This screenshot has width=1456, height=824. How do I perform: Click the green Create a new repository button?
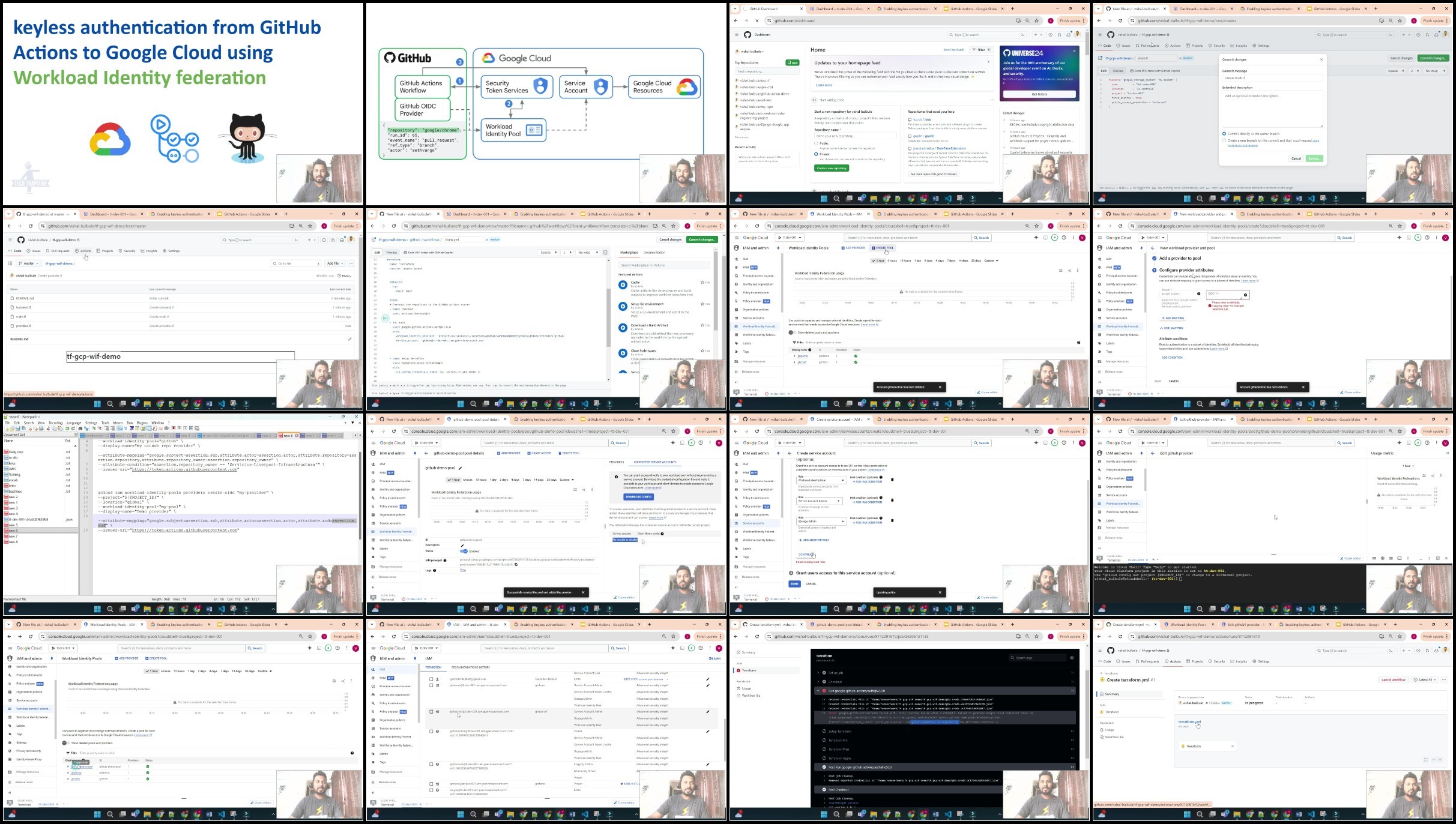[x=832, y=168]
